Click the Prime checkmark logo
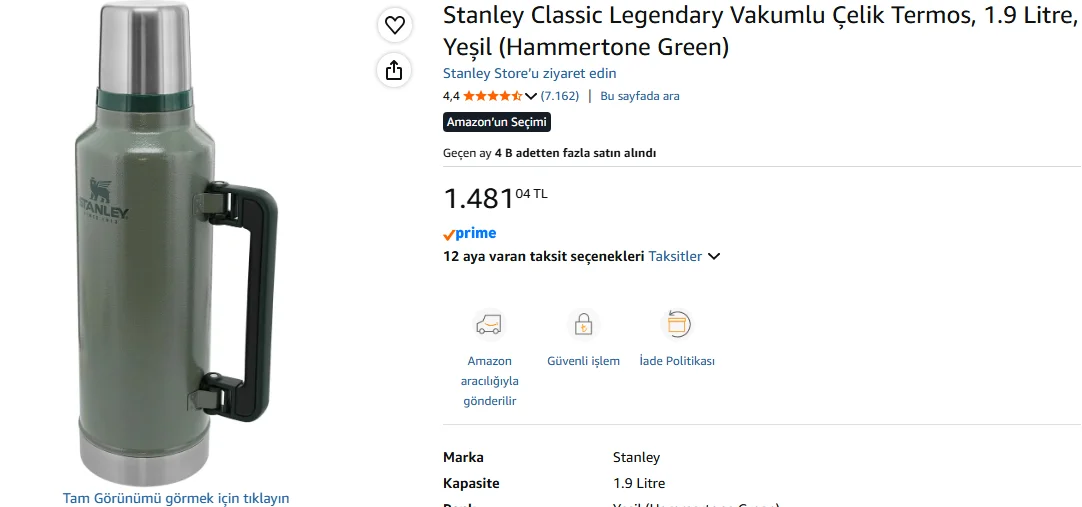The image size is (1082, 507). tap(469, 233)
